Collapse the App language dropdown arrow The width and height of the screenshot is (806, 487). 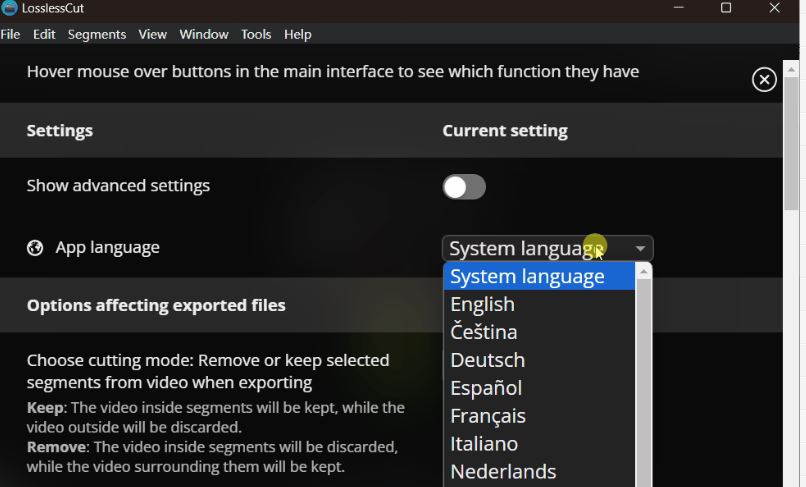640,249
